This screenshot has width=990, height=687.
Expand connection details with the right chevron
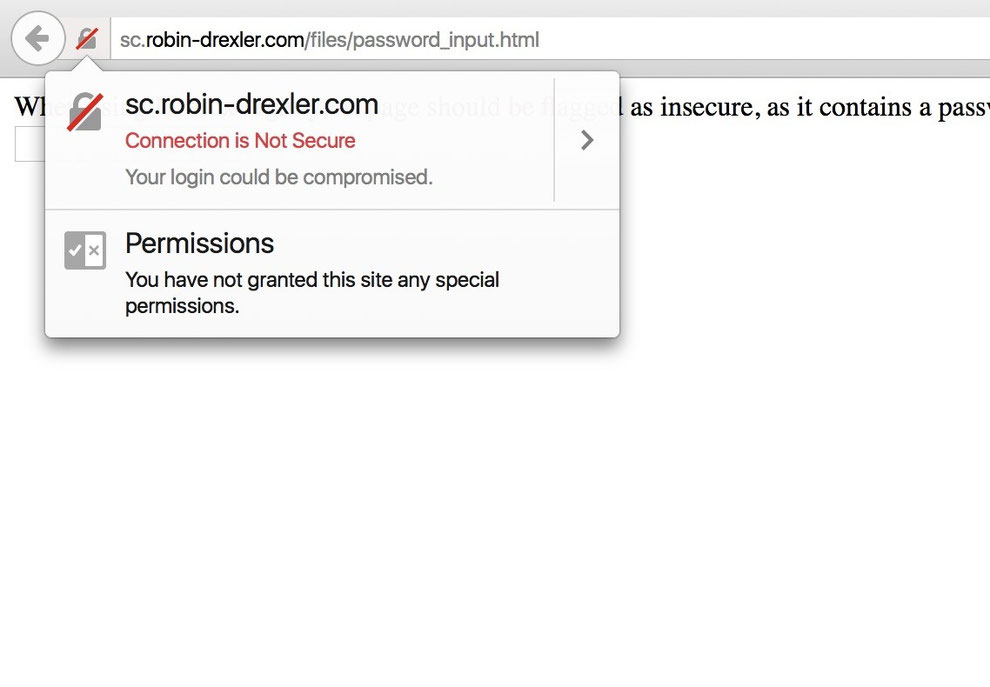point(587,140)
